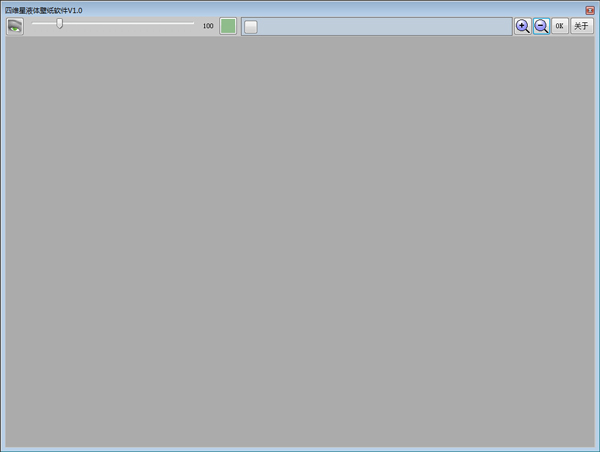Viewport: 600px width, 452px height.
Task: Click the zoom out magnifier icon
Action: point(541,26)
